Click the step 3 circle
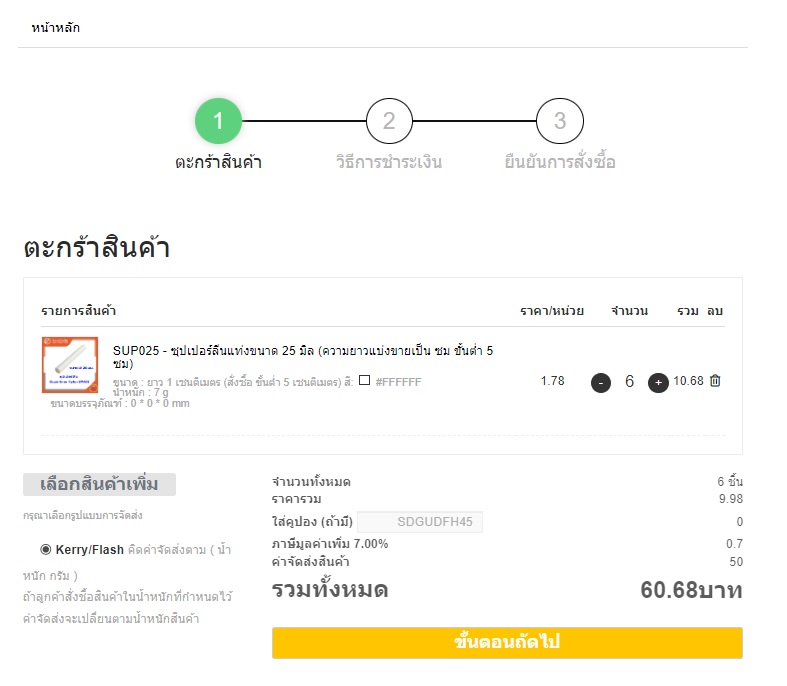787x686 pixels. pyautogui.click(x=560, y=122)
